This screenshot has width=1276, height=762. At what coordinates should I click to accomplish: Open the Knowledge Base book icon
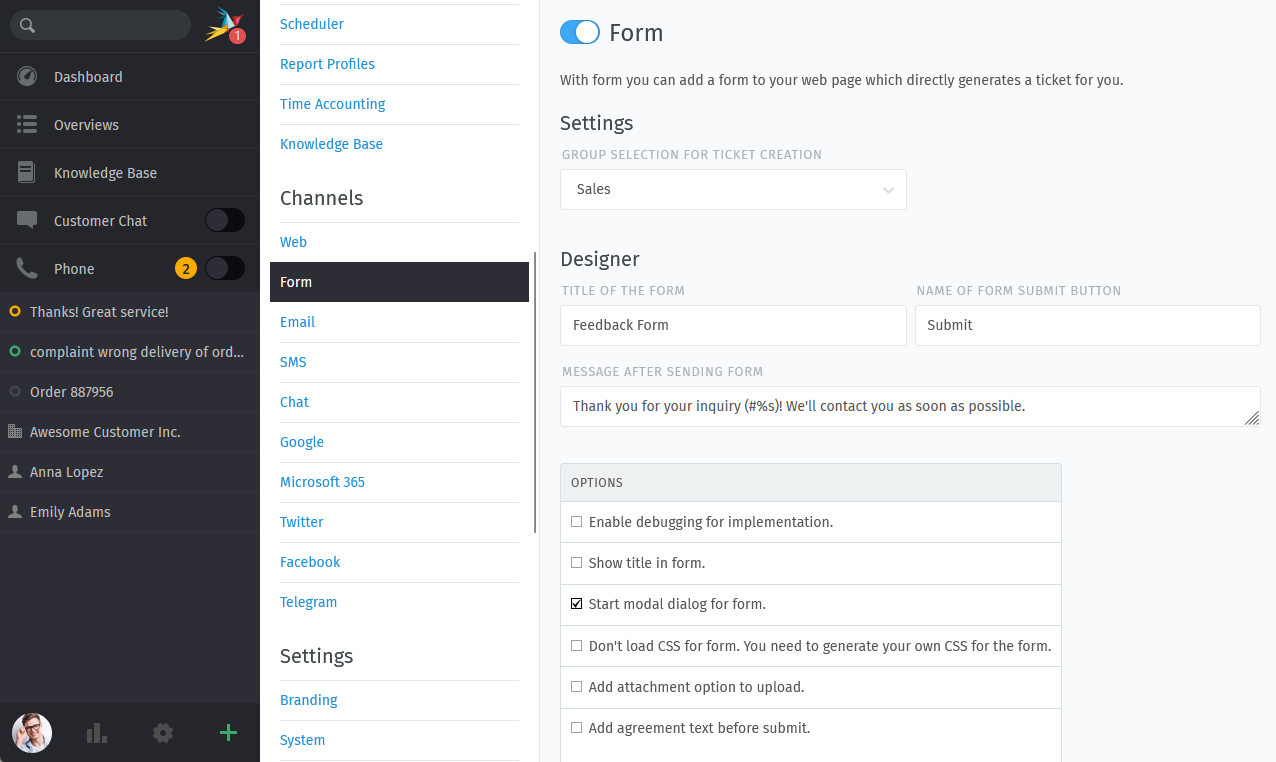27,173
